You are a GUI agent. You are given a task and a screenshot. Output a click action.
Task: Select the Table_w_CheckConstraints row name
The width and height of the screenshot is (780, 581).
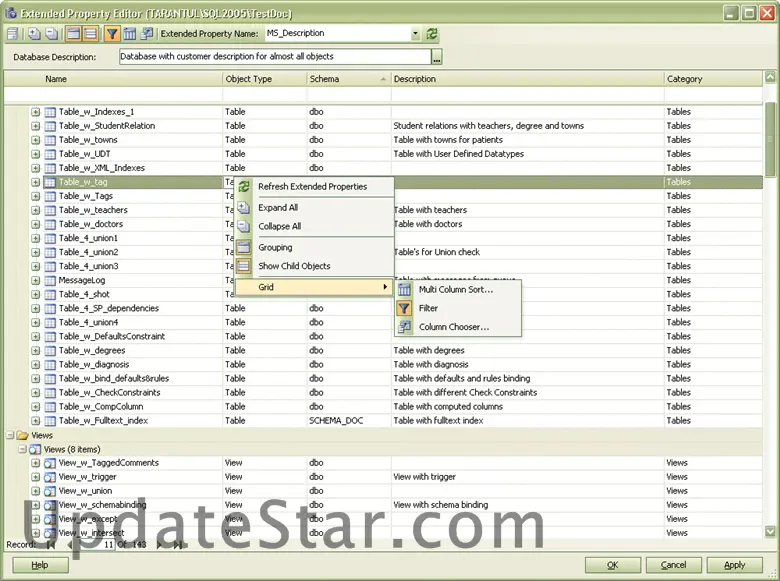coord(109,392)
